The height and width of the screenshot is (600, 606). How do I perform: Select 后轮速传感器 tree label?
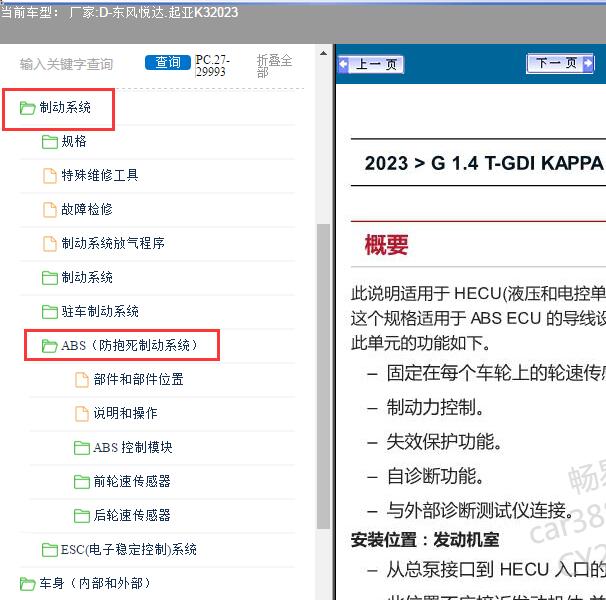coord(132,515)
